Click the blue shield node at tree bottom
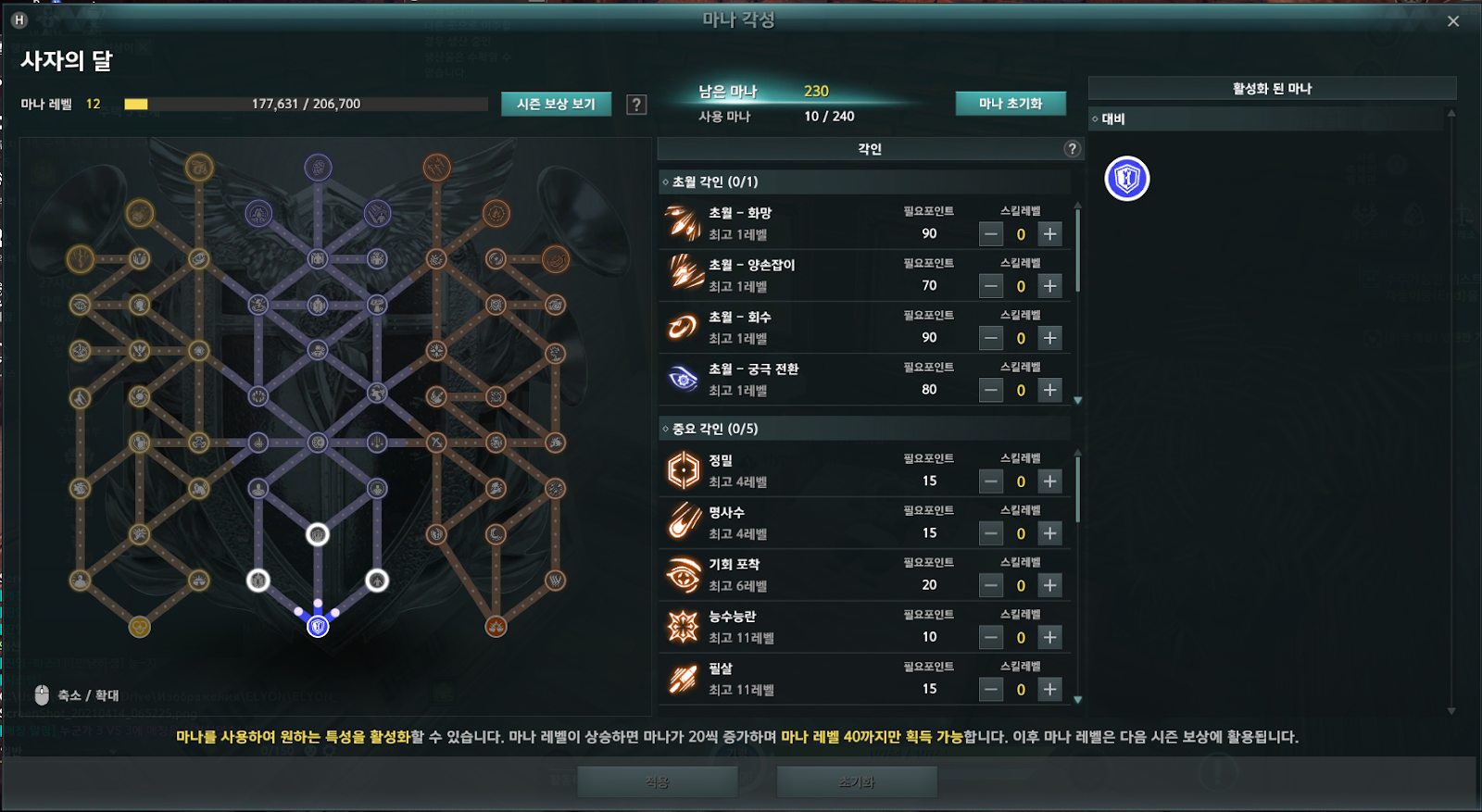1482x812 pixels. coord(318,627)
